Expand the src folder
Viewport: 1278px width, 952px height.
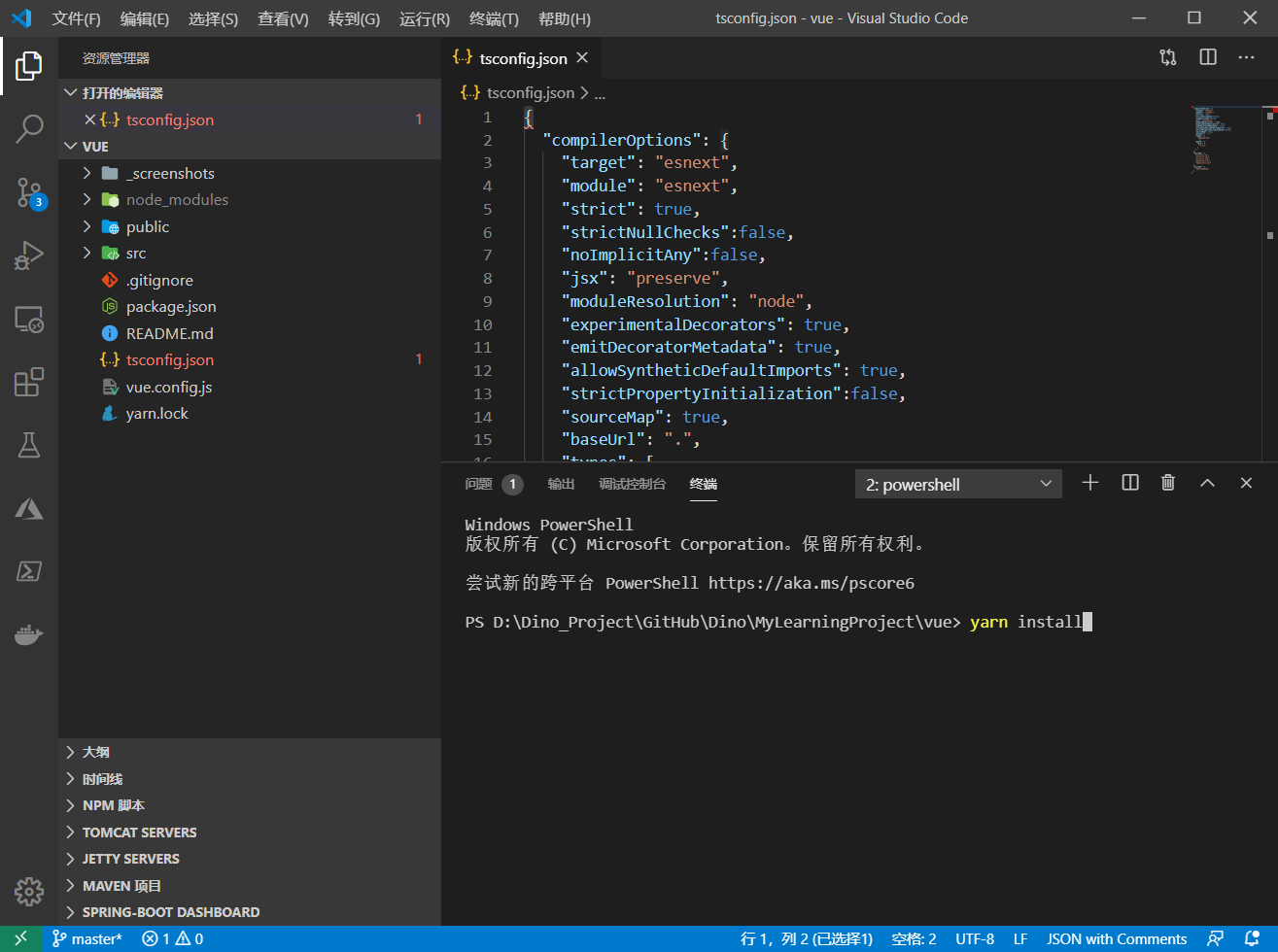point(250,253)
